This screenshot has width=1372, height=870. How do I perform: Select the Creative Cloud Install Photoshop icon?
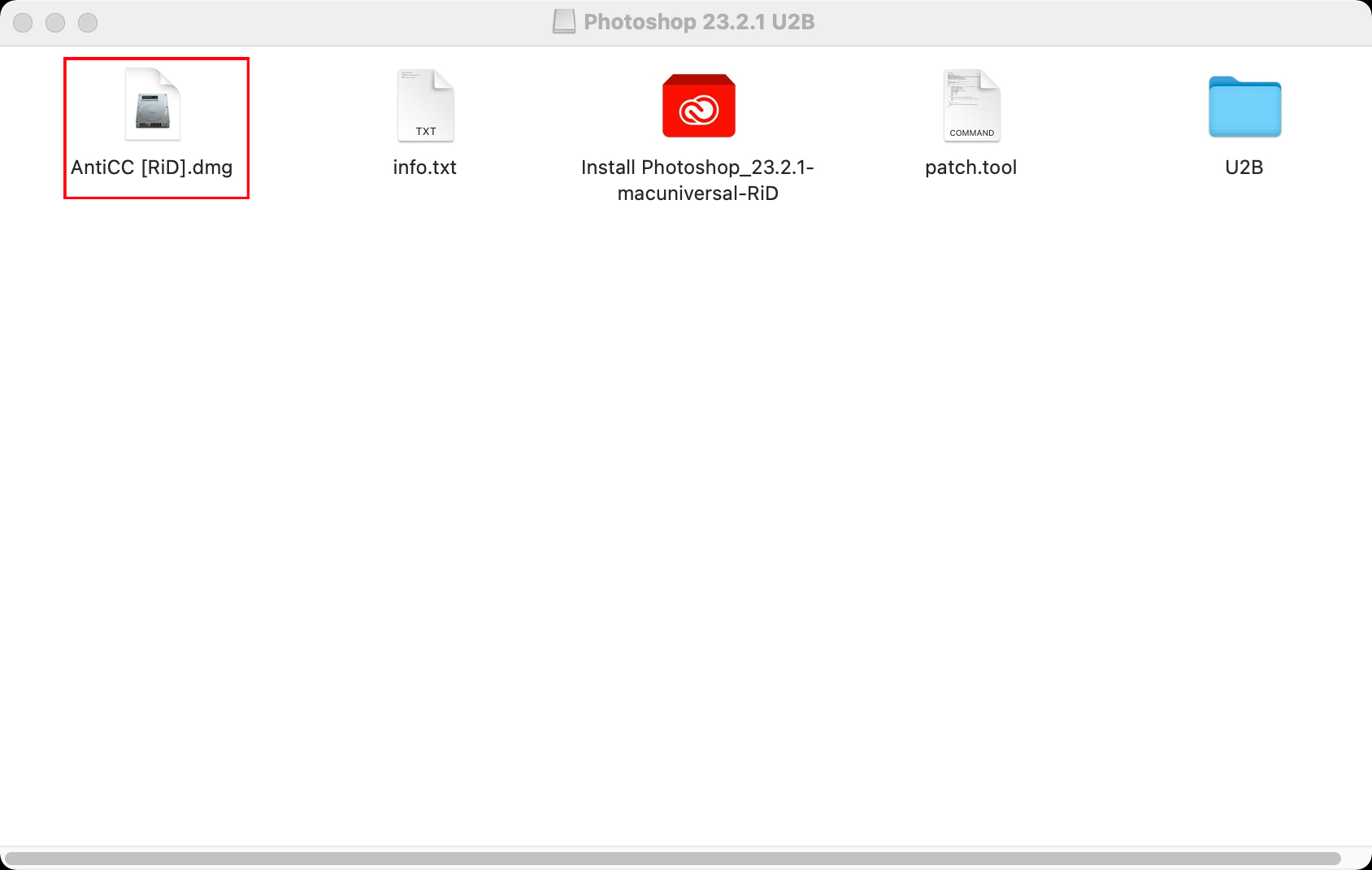tap(699, 106)
